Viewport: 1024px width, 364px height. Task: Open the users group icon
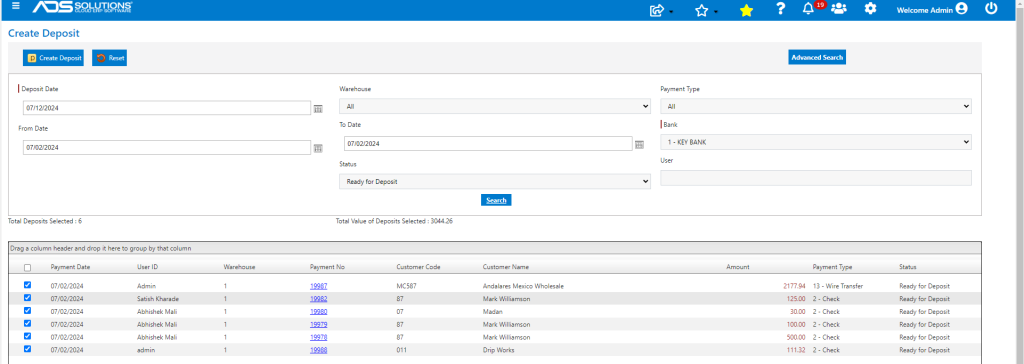coord(839,9)
